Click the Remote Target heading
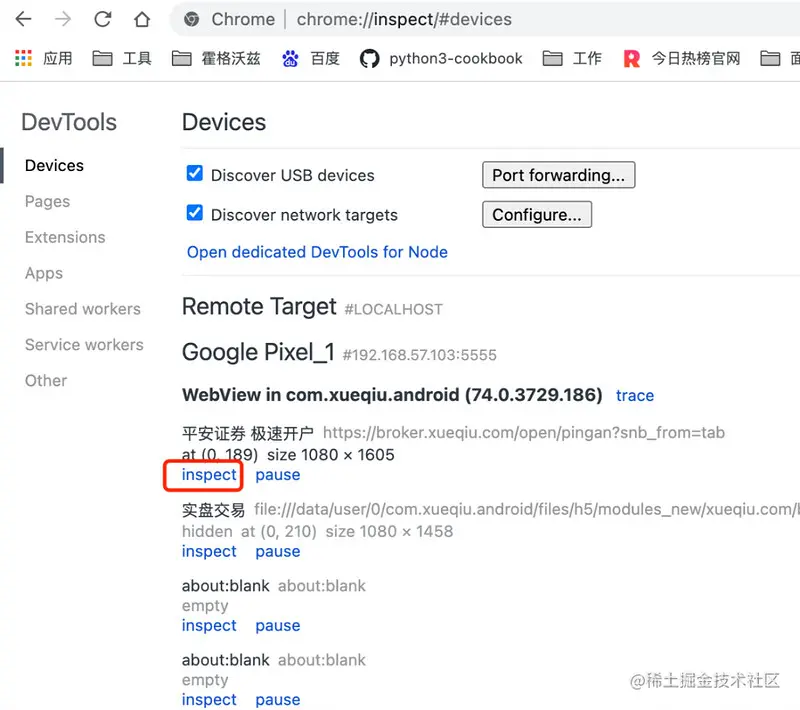Viewport: 800px width, 710px height. click(x=259, y=307)
